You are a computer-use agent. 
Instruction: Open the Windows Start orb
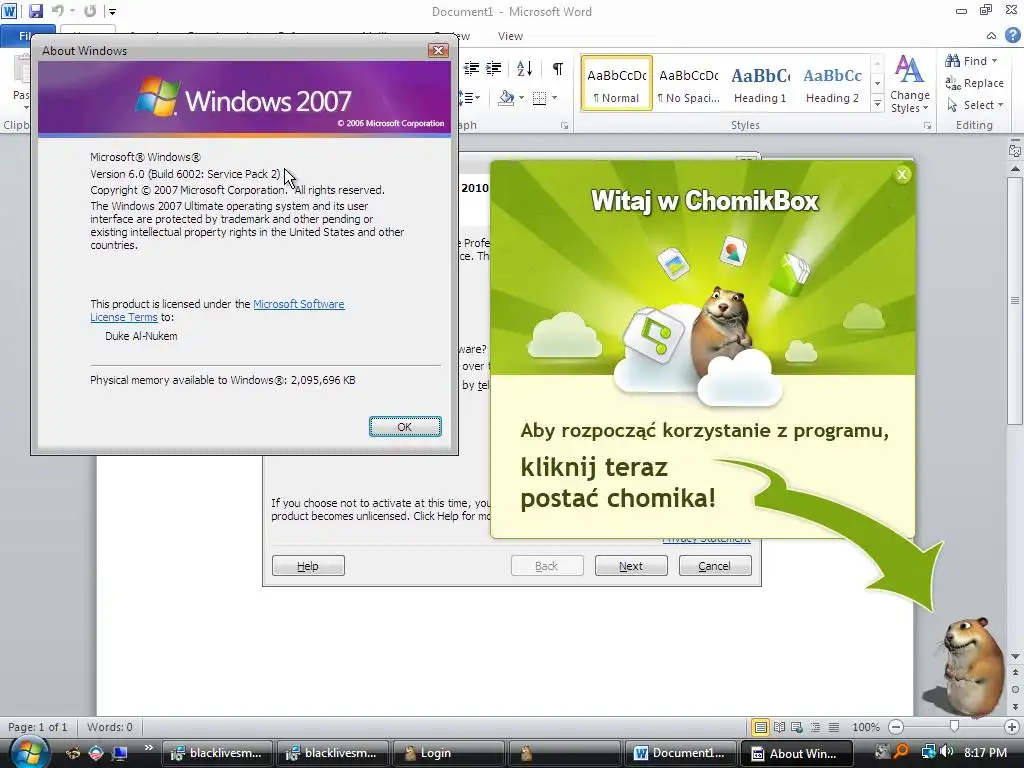tap(29, 752)
